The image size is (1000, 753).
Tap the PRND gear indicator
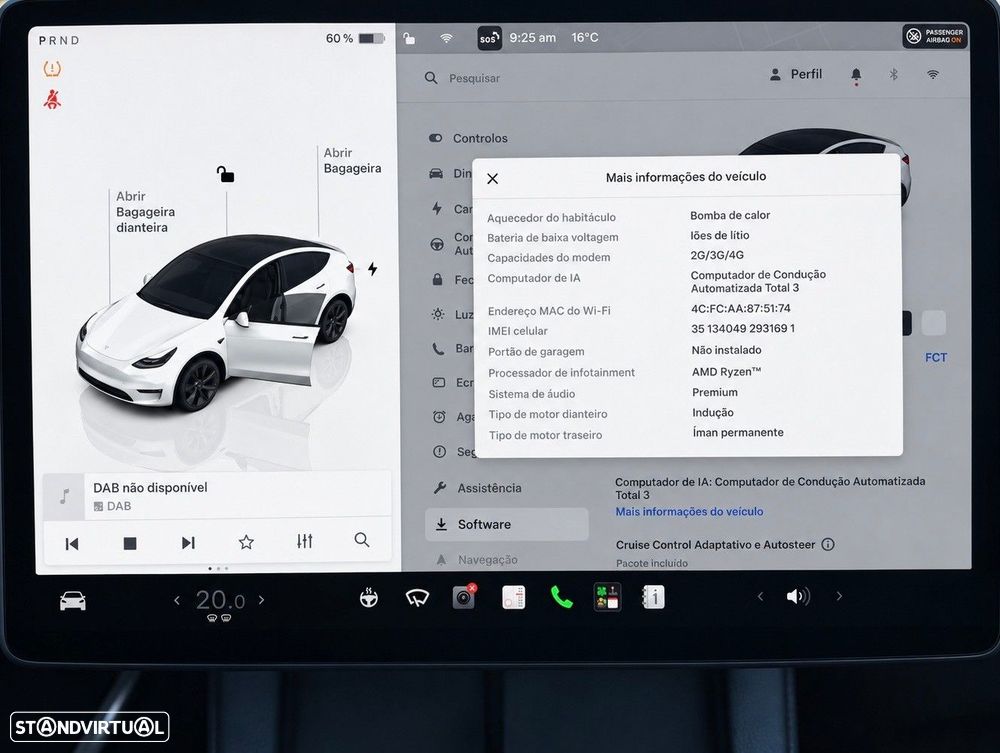pos(59,40)
